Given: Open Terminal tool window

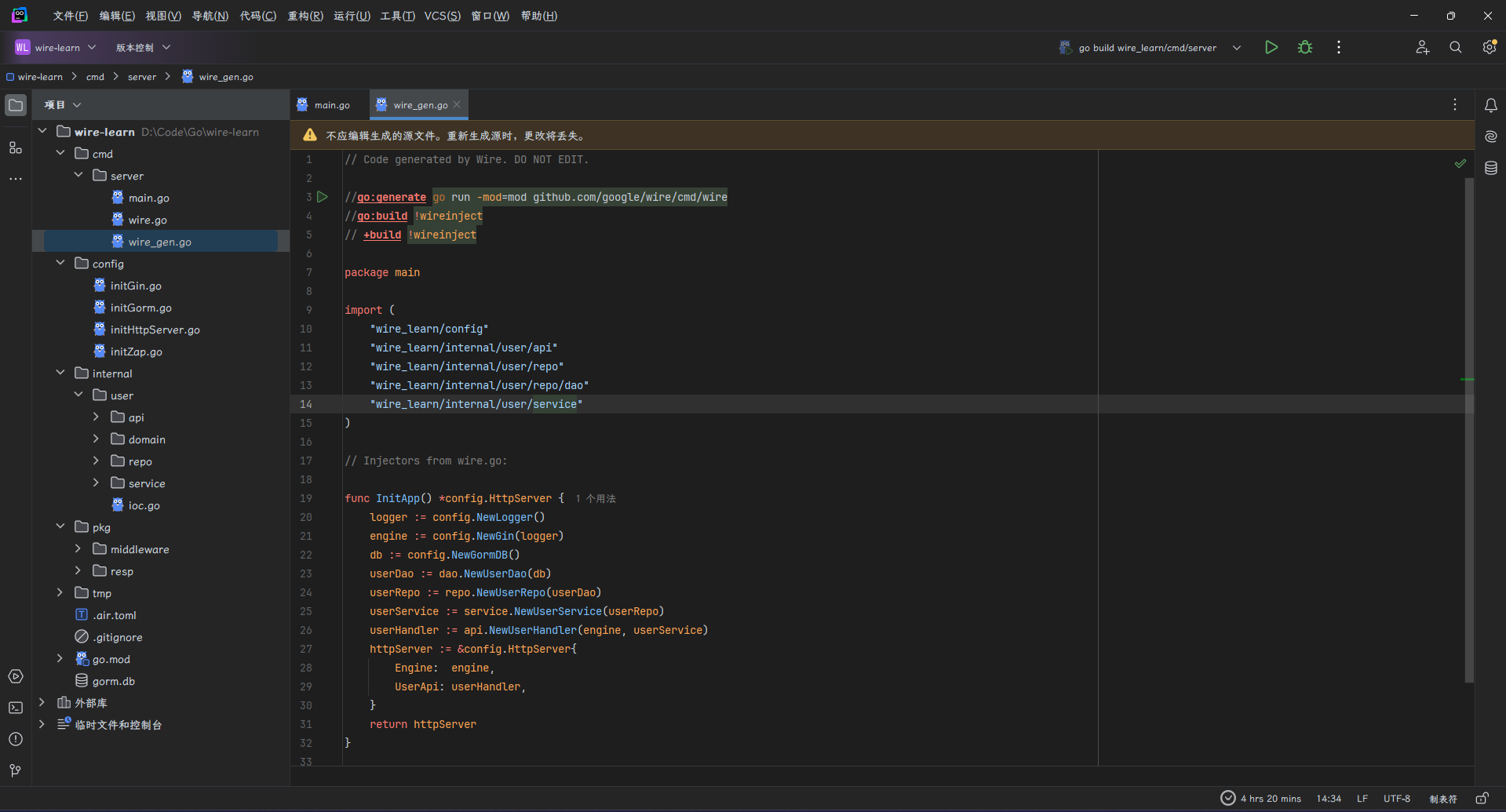Looking at the screenshot, I should (x=16, y=708).
